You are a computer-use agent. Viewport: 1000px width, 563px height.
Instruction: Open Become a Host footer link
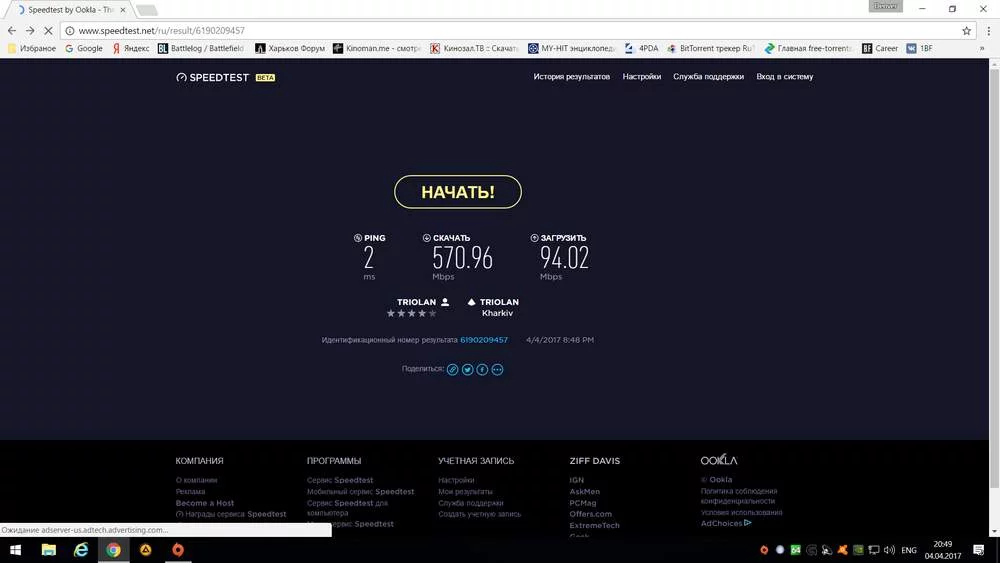(x=205, y=503)
